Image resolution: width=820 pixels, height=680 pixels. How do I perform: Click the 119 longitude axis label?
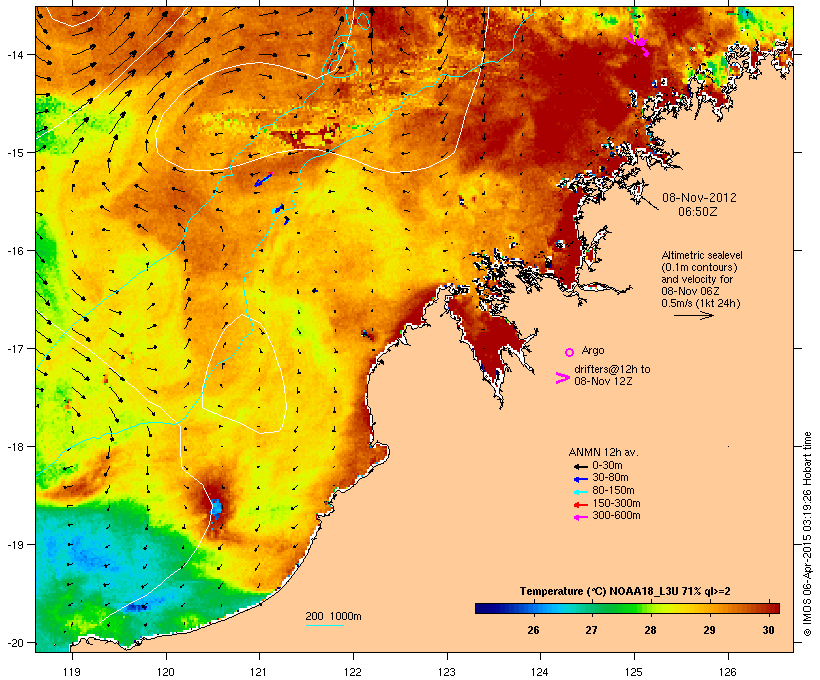(72, 672)
